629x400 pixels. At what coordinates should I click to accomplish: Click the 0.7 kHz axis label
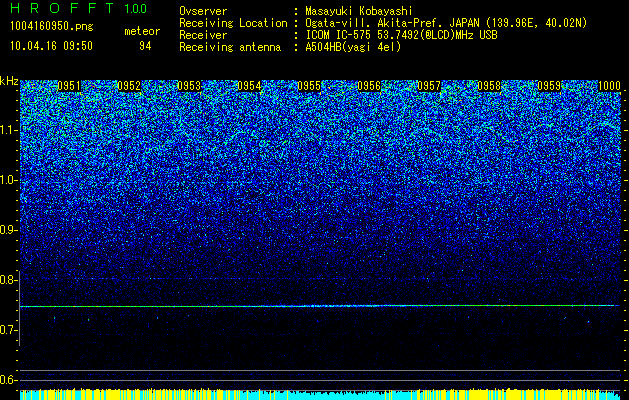click(9, 330)
